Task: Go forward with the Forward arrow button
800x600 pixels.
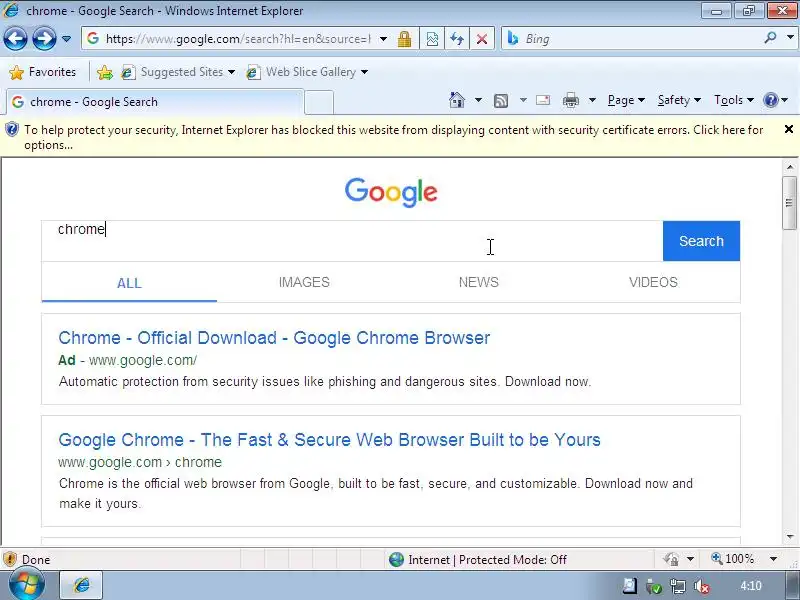Action: [44, 39]
